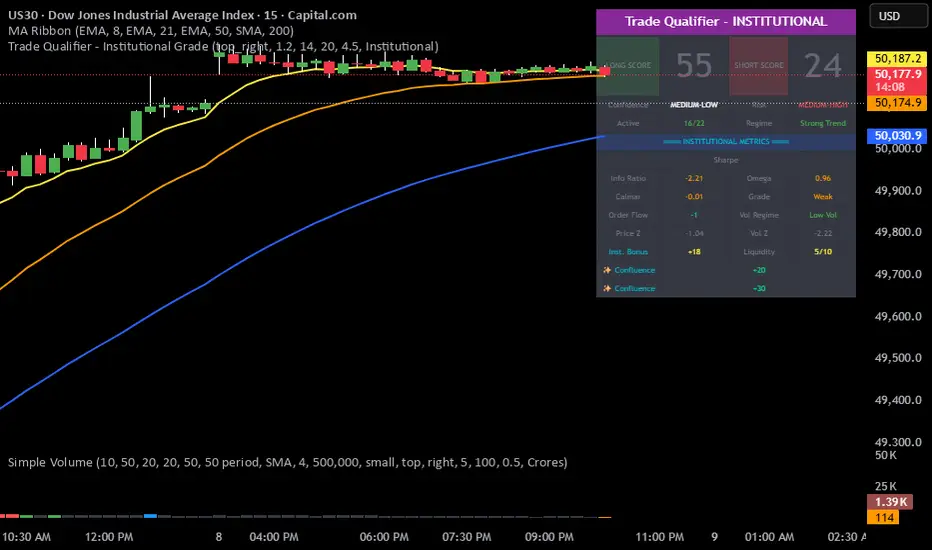Click the Info Ratio value -2.21
Image resolution: width=932 pixels, height=550 pixels.
694,178
